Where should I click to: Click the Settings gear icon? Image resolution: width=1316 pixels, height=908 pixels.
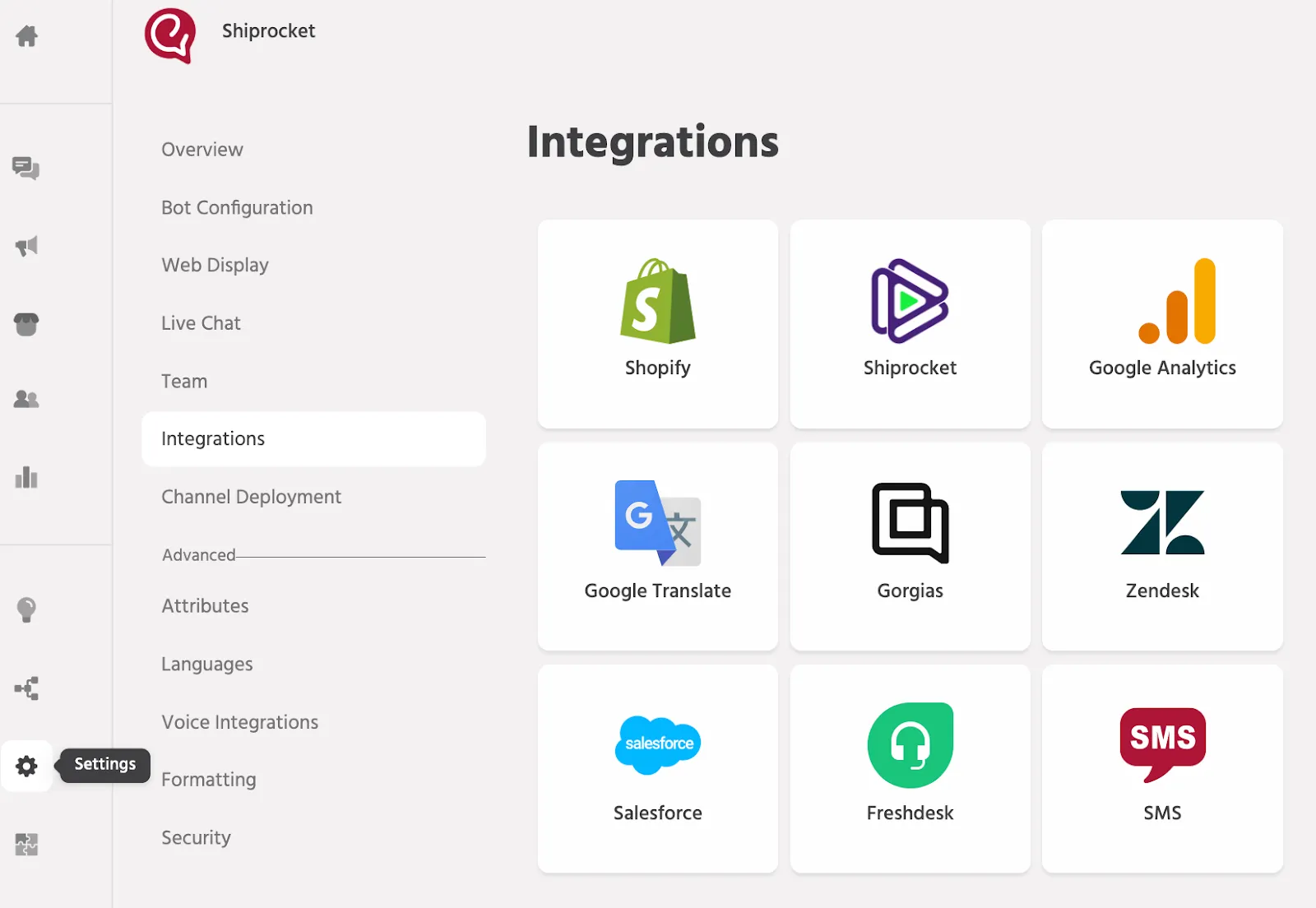[26, 766]
